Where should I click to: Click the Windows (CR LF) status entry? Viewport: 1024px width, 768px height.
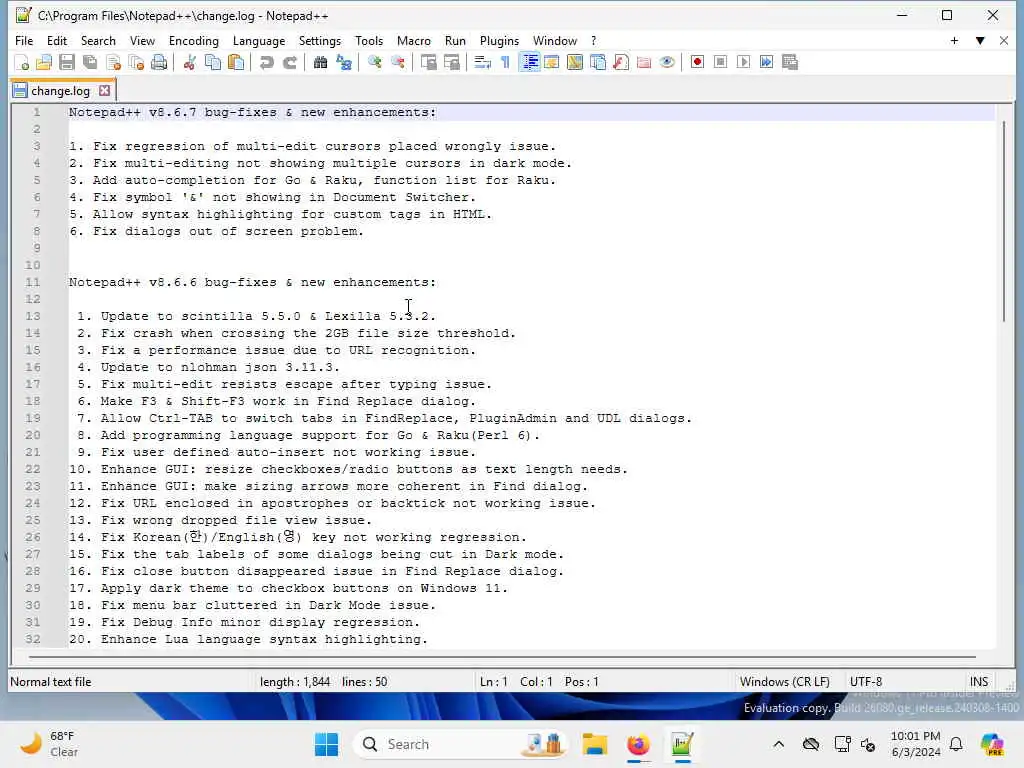point(784,682)
